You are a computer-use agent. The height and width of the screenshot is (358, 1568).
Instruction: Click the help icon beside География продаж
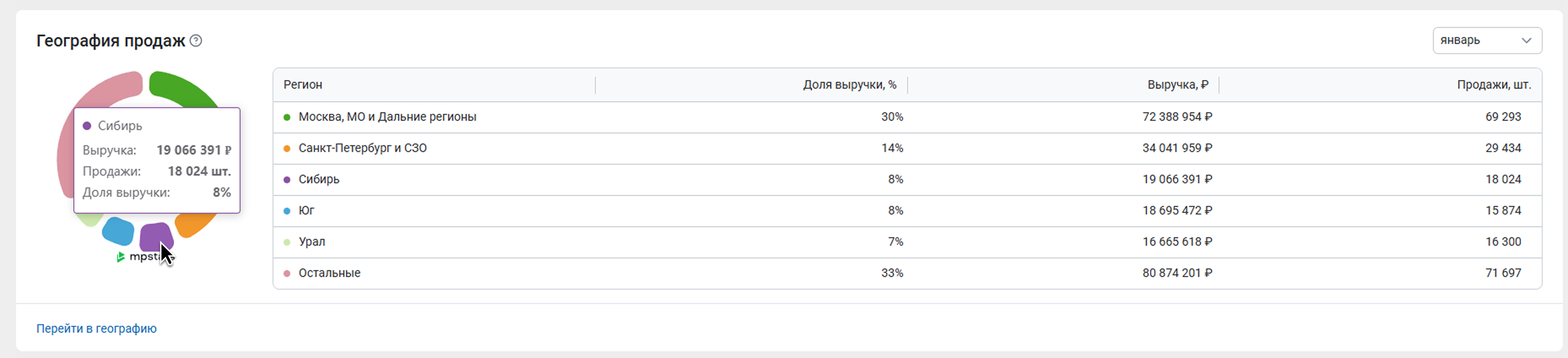pos(195,41)
